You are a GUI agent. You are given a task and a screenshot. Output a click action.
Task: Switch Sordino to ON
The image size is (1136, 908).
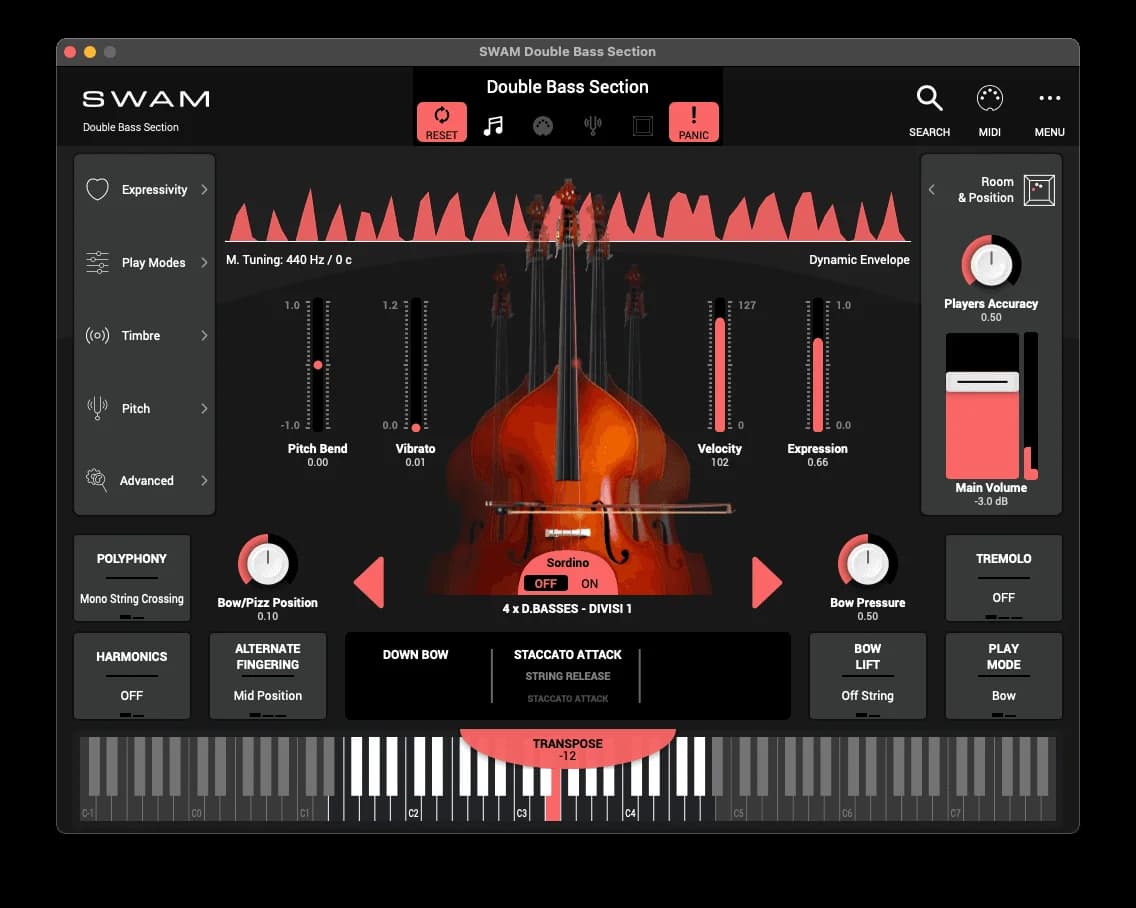pyautogui.click(x=590, y=584)
